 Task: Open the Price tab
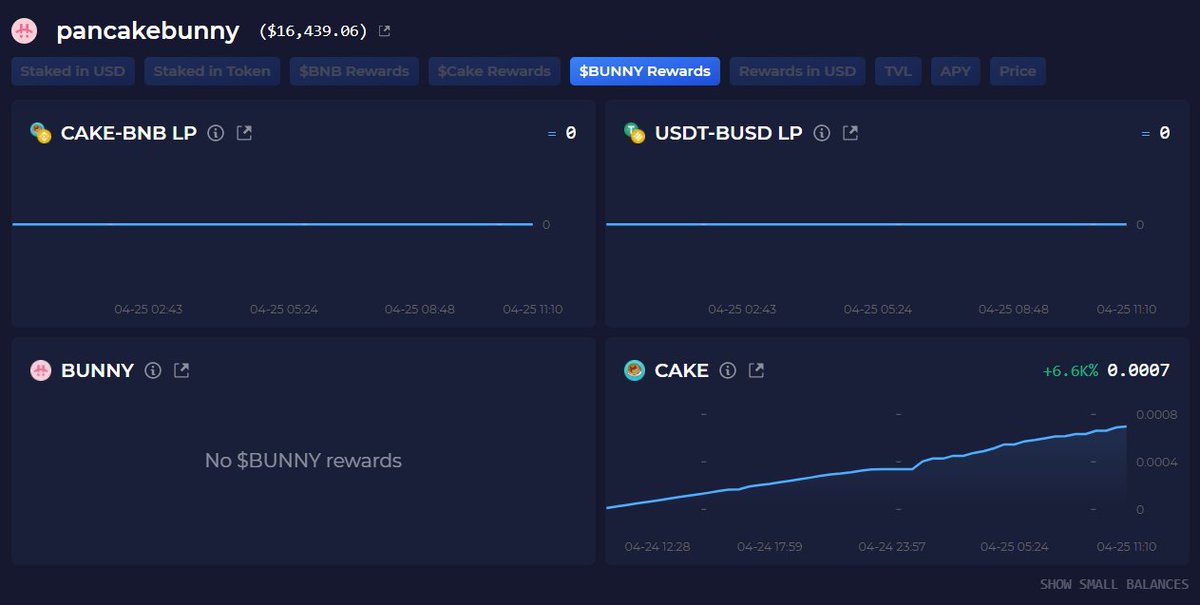click(x=1018, y=71)
